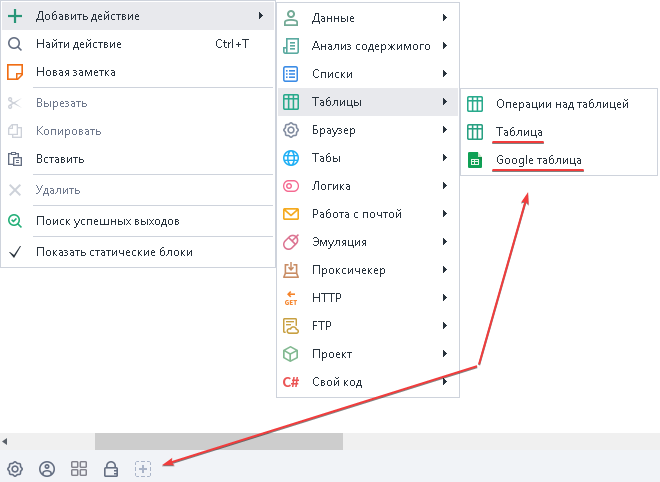Click the Google Sheets icon in submenu

tap(476, 160)
